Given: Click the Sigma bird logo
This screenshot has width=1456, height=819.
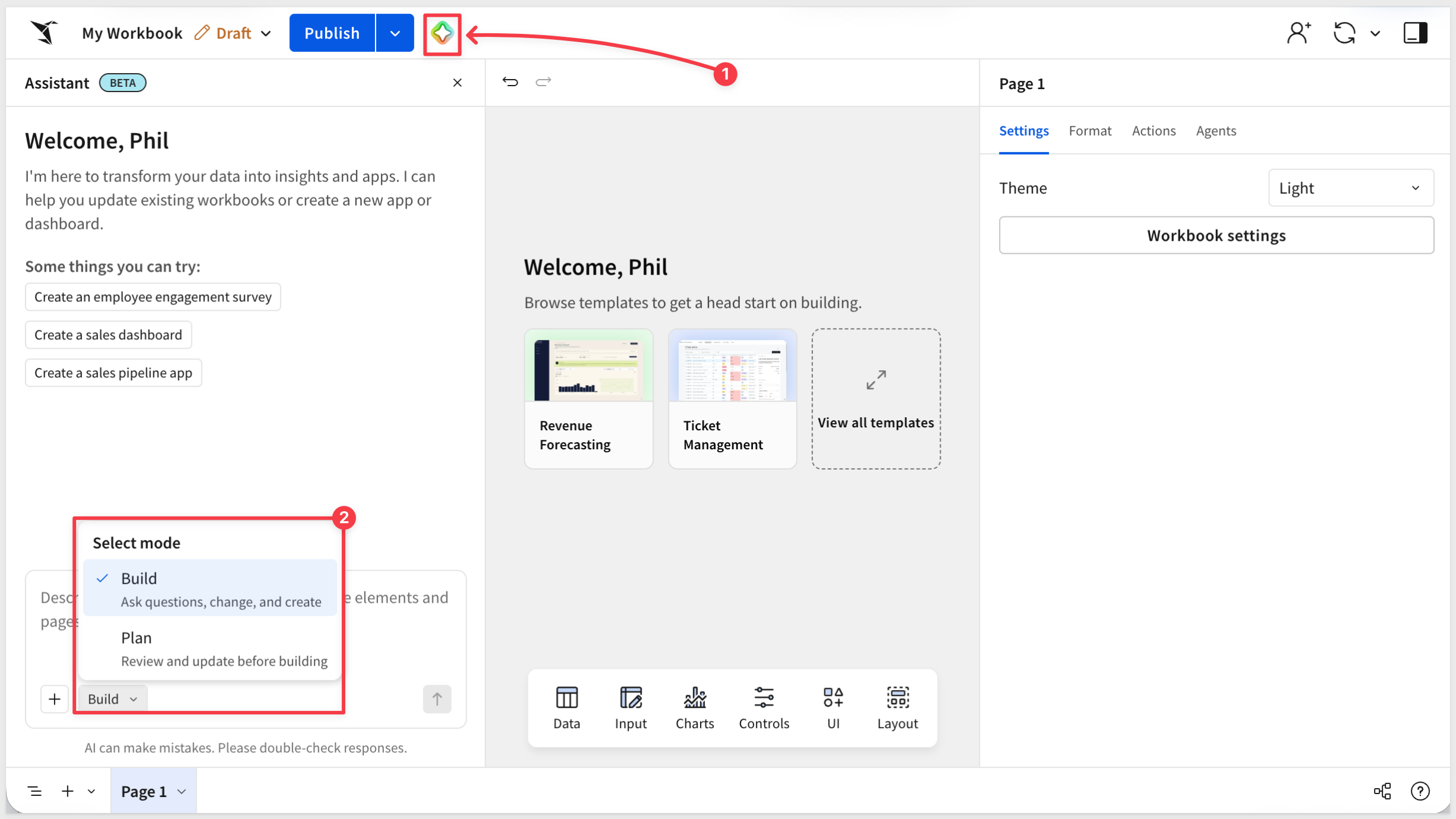Looking at the screenshot, I should pyautogui.click(x=45, y=33).
